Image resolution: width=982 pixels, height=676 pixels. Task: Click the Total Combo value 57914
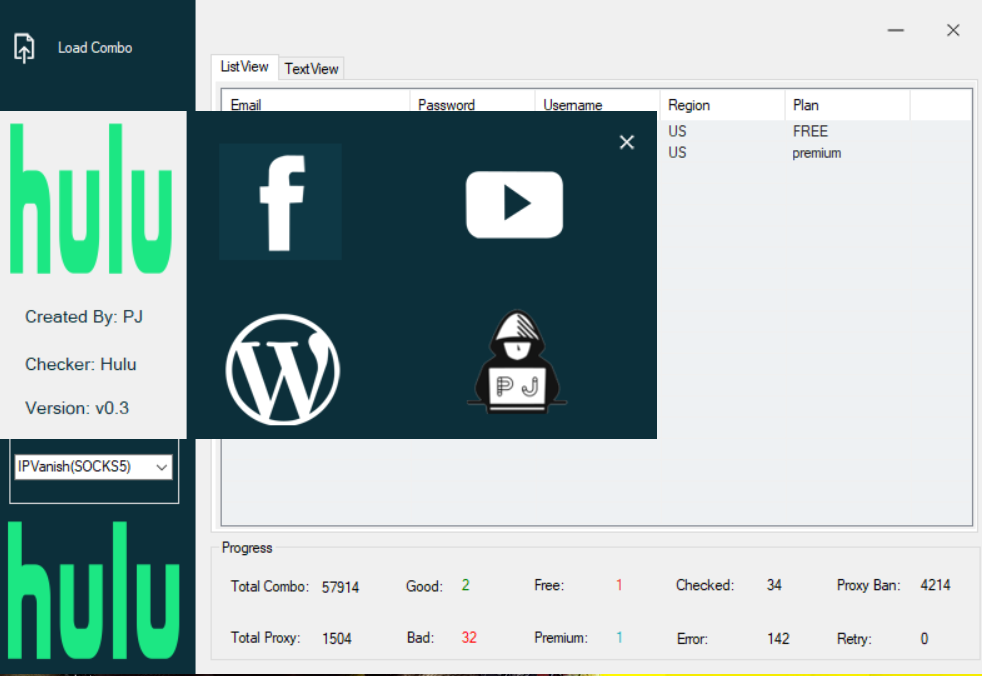point(340,587)
